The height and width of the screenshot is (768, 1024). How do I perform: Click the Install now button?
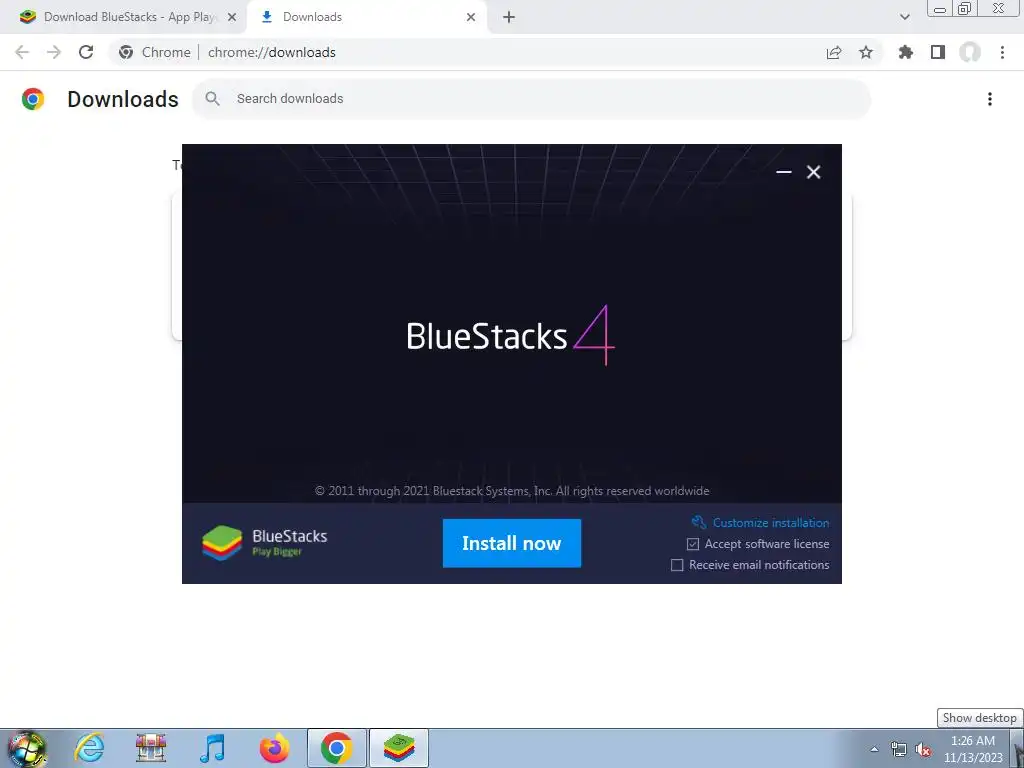click(511, 543)
